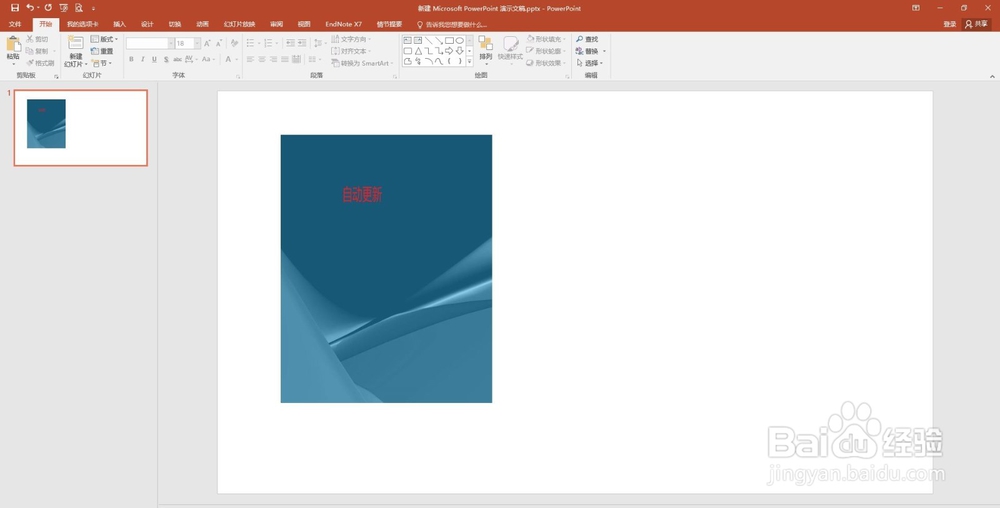This screenshot has width=1000, height=508.
Task: Click the 格式刷 format painter button
Action: click(40, 63)
